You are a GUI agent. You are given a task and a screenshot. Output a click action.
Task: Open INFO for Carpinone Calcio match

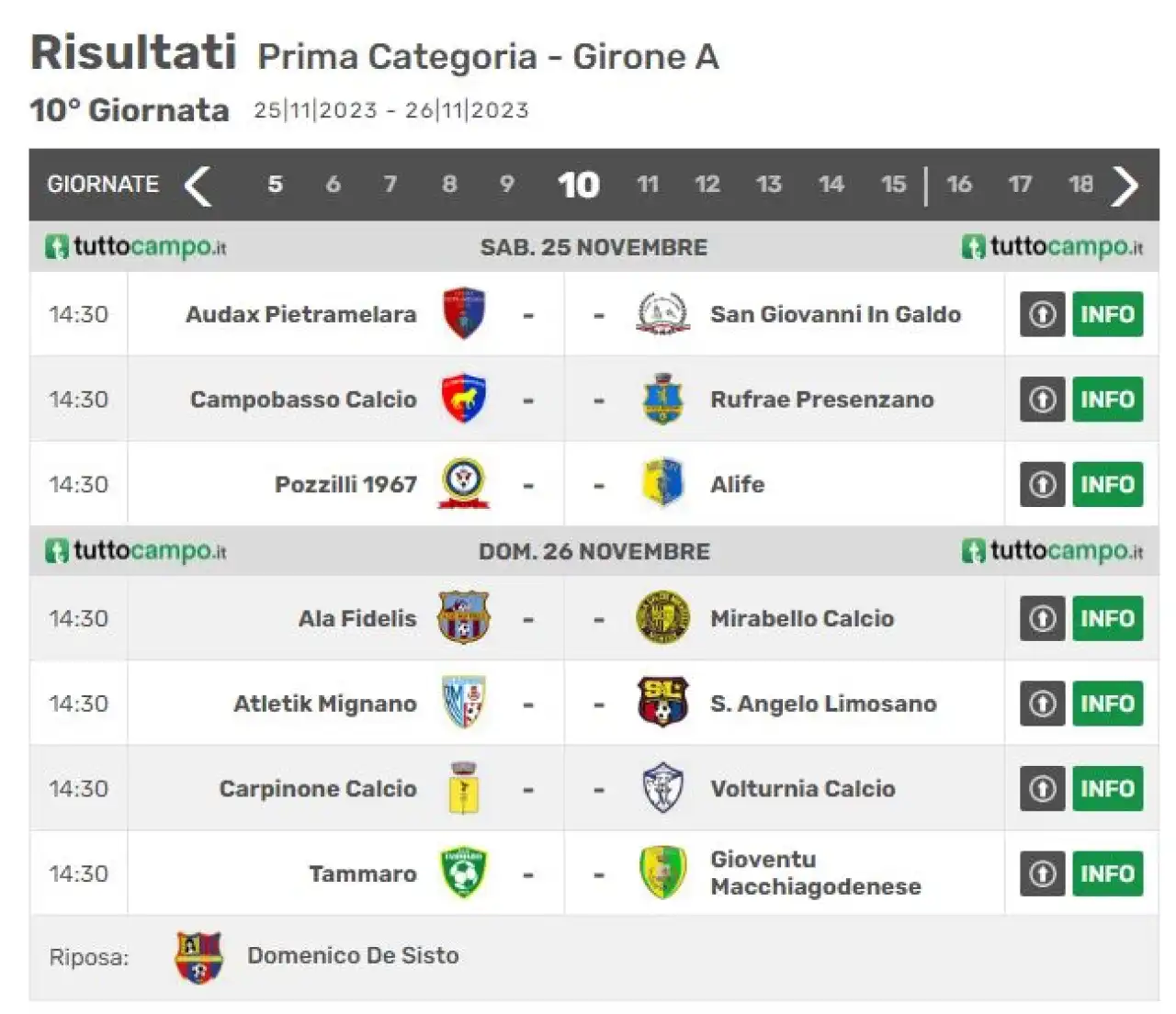[1107, 788]
